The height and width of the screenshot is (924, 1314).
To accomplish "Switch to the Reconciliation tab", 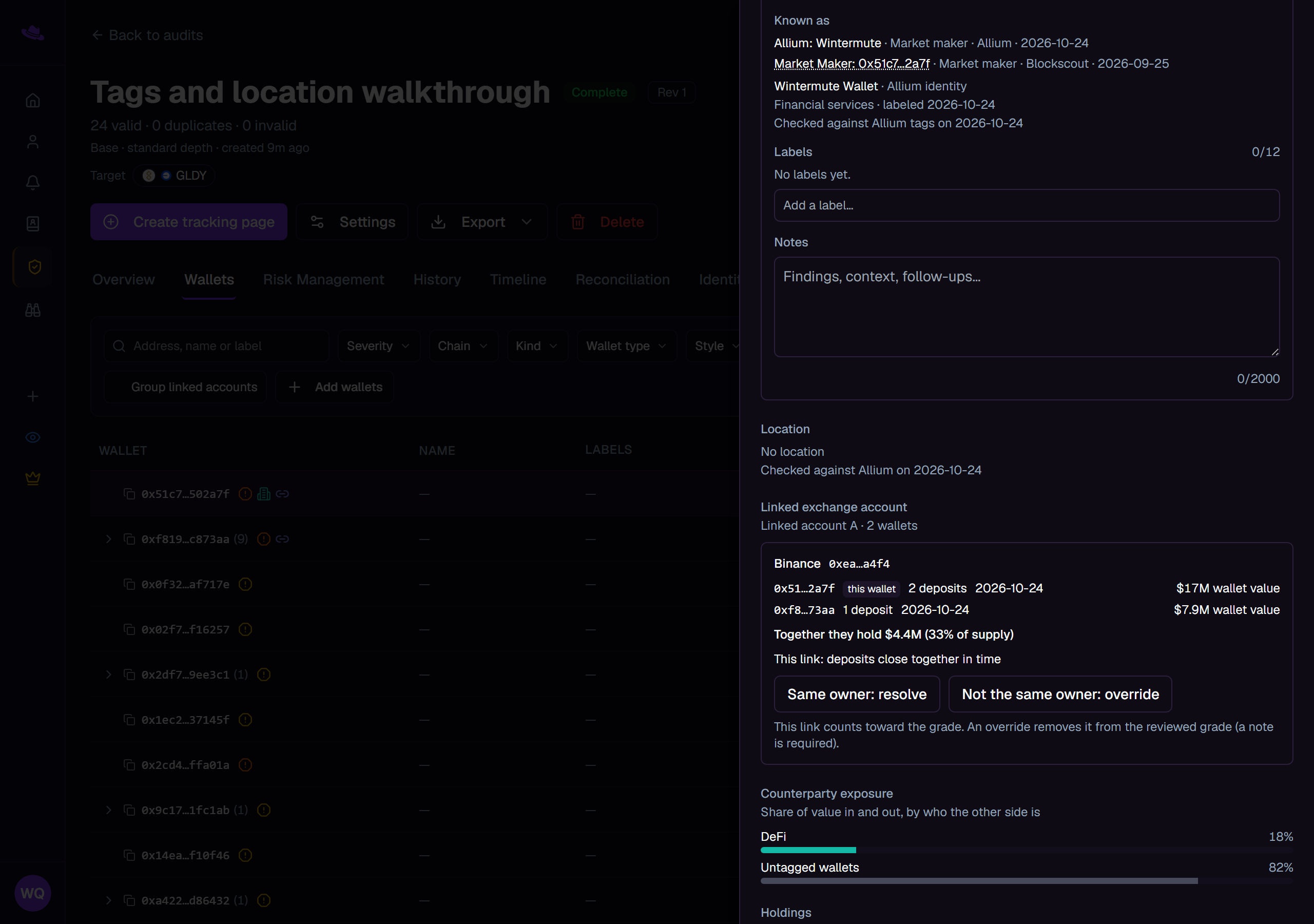I will click(623, 279).
